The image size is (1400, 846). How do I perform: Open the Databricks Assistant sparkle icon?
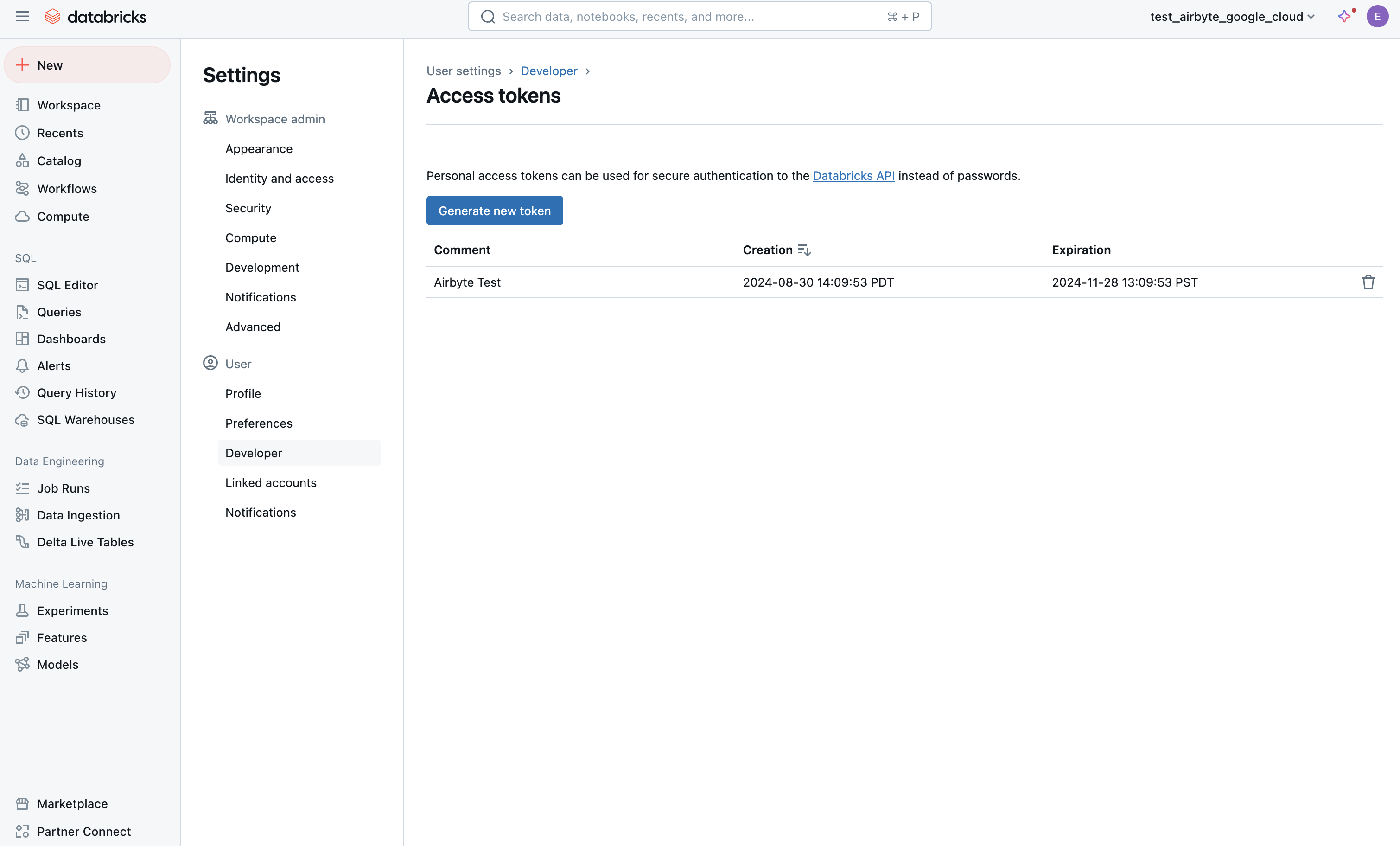click(1344, 17)
